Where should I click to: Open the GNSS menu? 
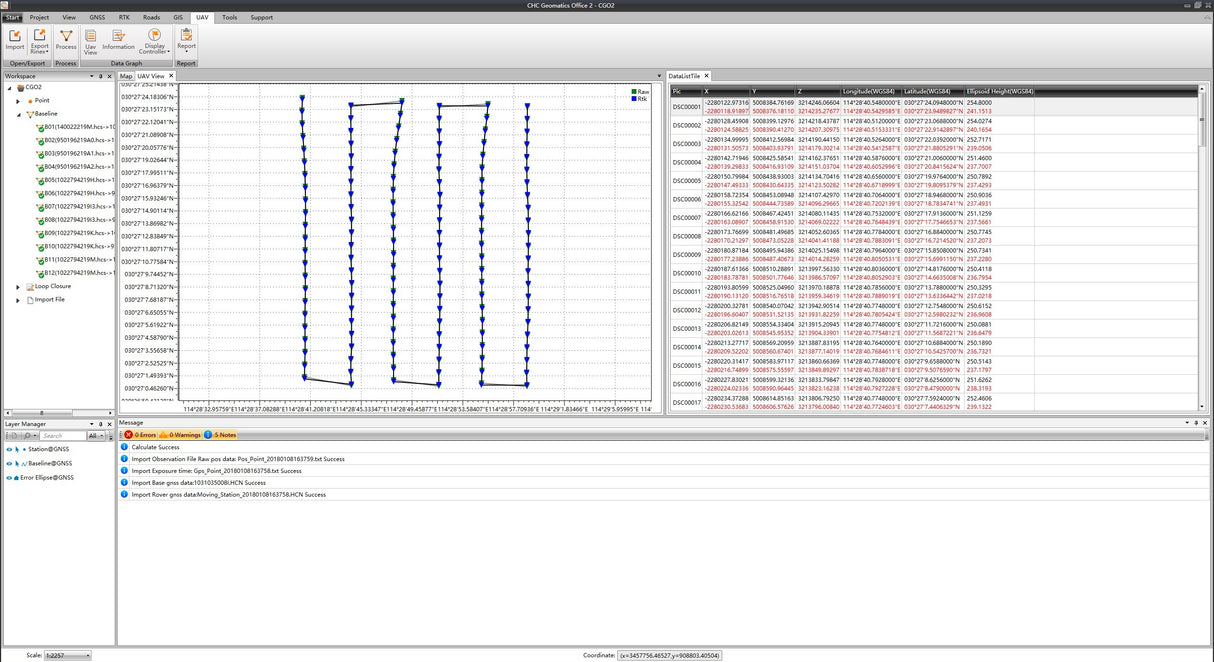(97, 17)
